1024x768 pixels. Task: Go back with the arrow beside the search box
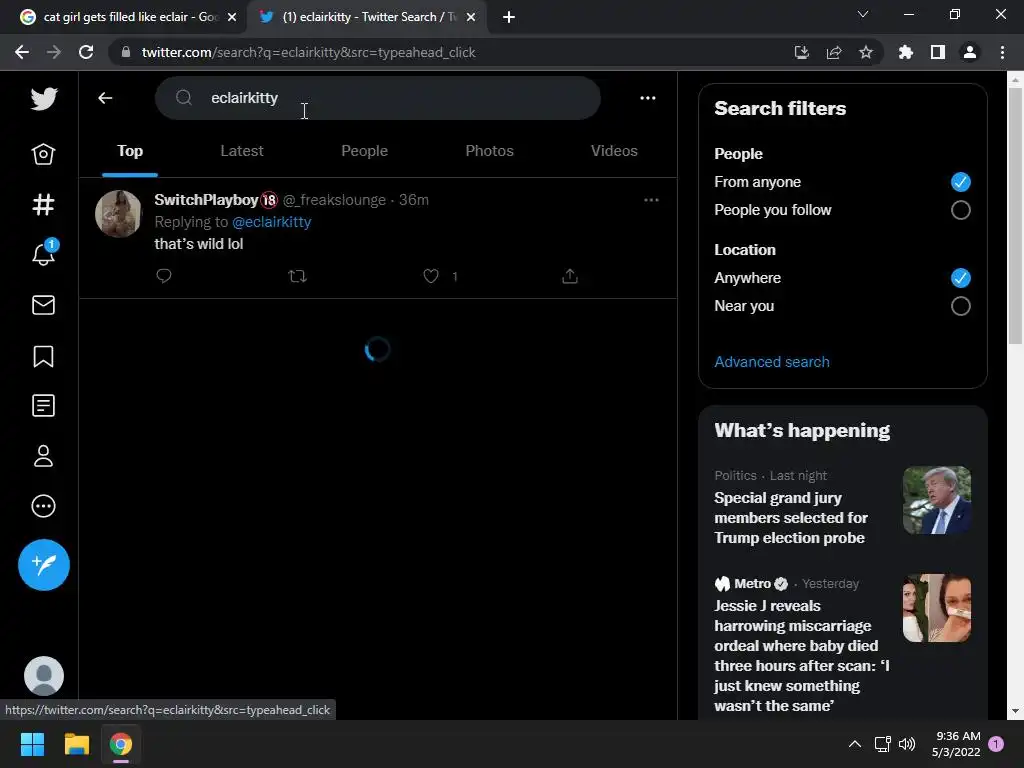tap(105, 98)
